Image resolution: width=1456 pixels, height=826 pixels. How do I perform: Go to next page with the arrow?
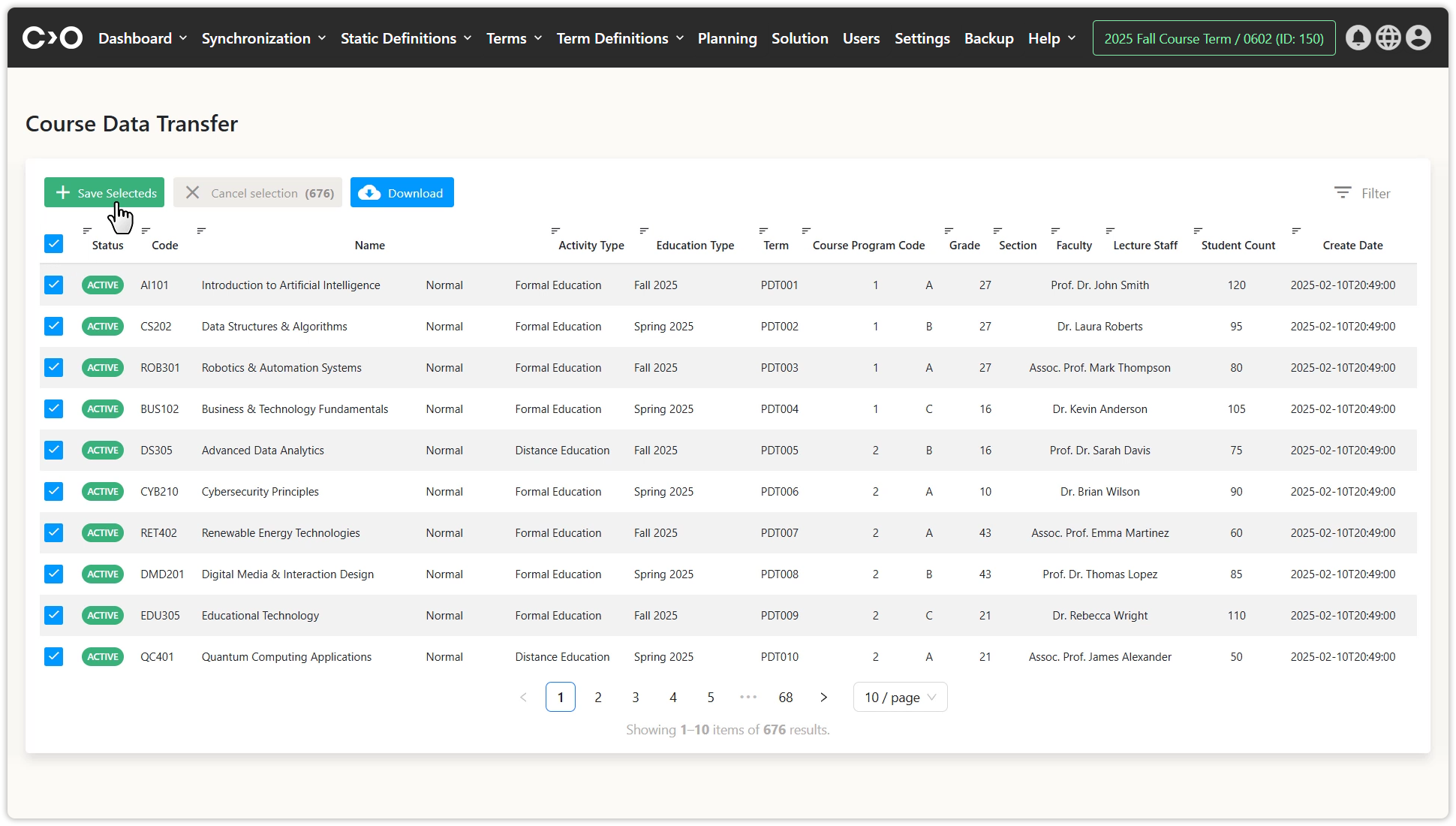tap(823, 698)
